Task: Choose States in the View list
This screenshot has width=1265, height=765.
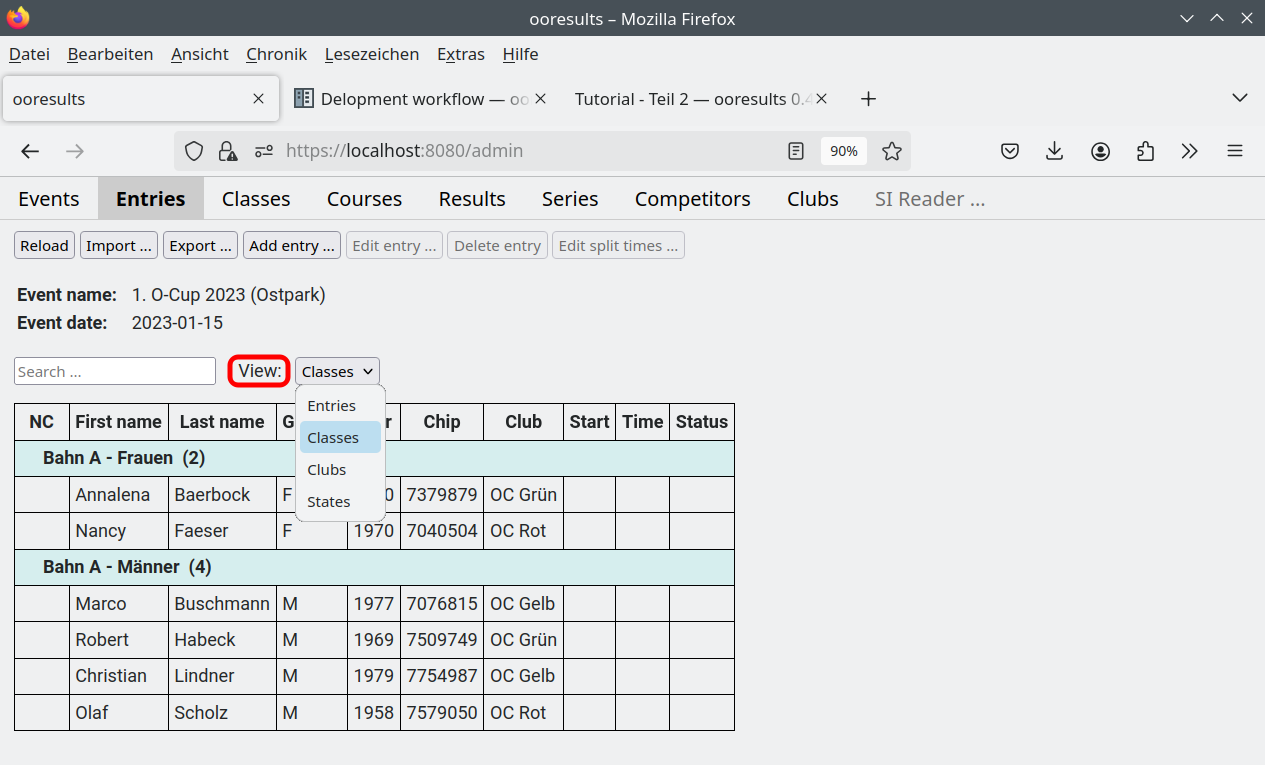Action: point(340,502)
